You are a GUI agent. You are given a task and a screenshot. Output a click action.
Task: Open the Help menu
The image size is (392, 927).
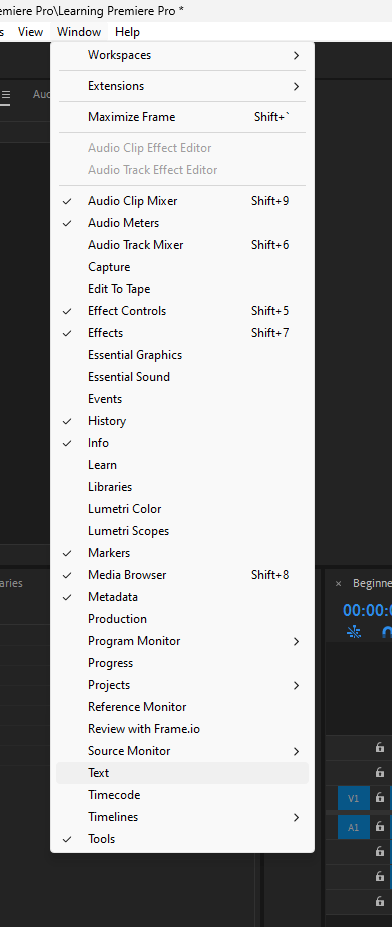[x=127, y=32]
